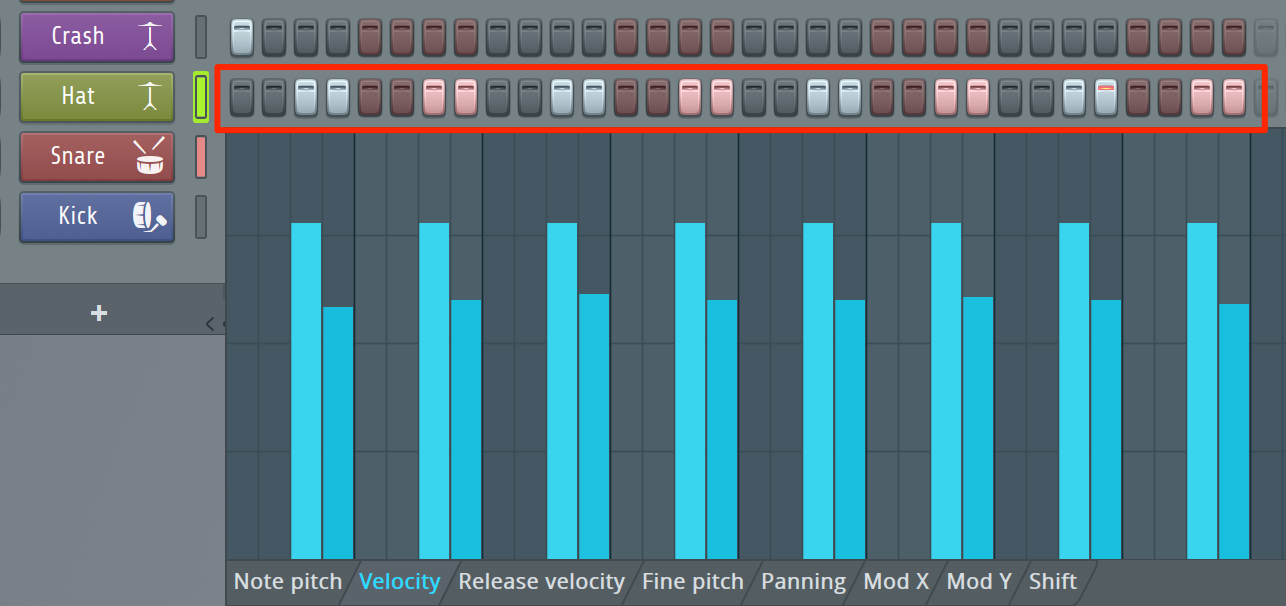Switch to the Shift tab
The width and height of the screenshot is (1286, 606).
[x=1053, y=581]
